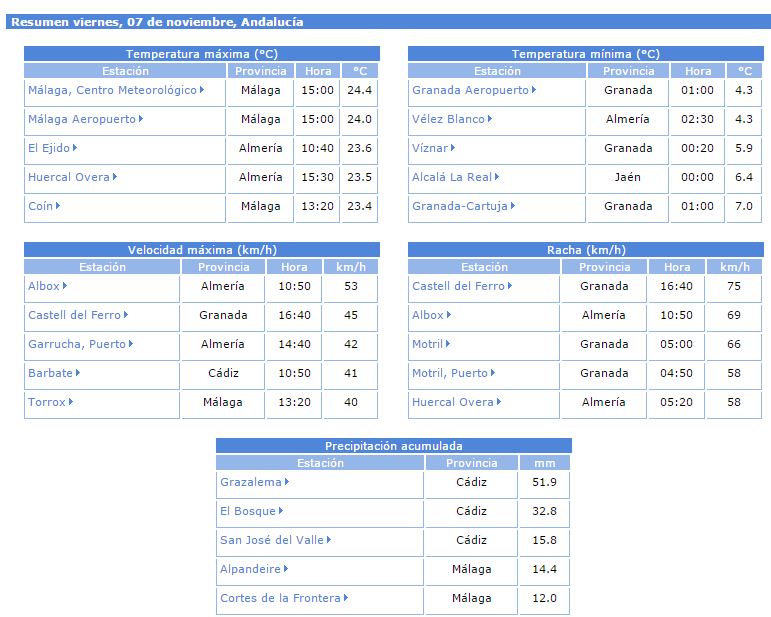
Task: Open Motril, Puerto station link
Action: click(454, 373)
